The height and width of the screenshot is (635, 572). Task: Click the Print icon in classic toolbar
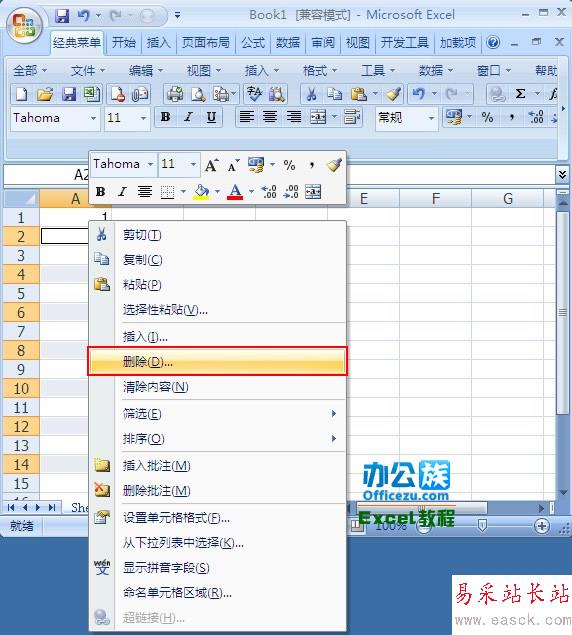[175, 94]
